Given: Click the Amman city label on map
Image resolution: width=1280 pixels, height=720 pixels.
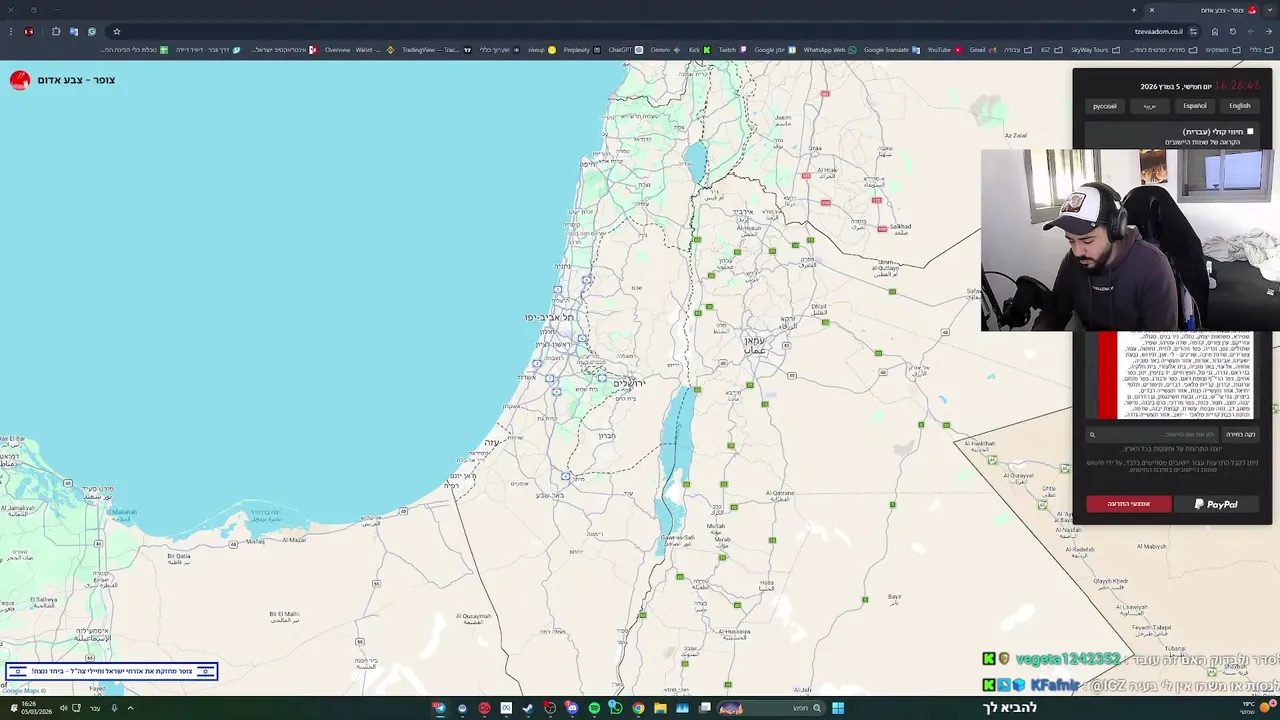Looking at the screenshot, I should 755,345.
